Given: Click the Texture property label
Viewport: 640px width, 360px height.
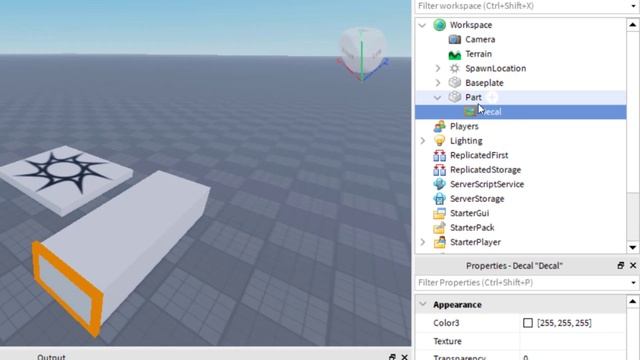Looking at the screenshot, I should 447,341.
